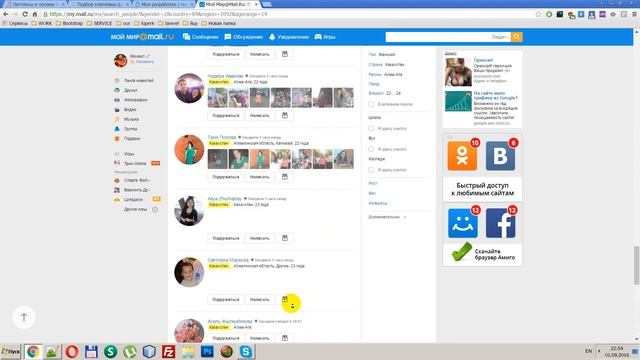
Task: Open Таня Попова round avatar
Action: point(189,149)
